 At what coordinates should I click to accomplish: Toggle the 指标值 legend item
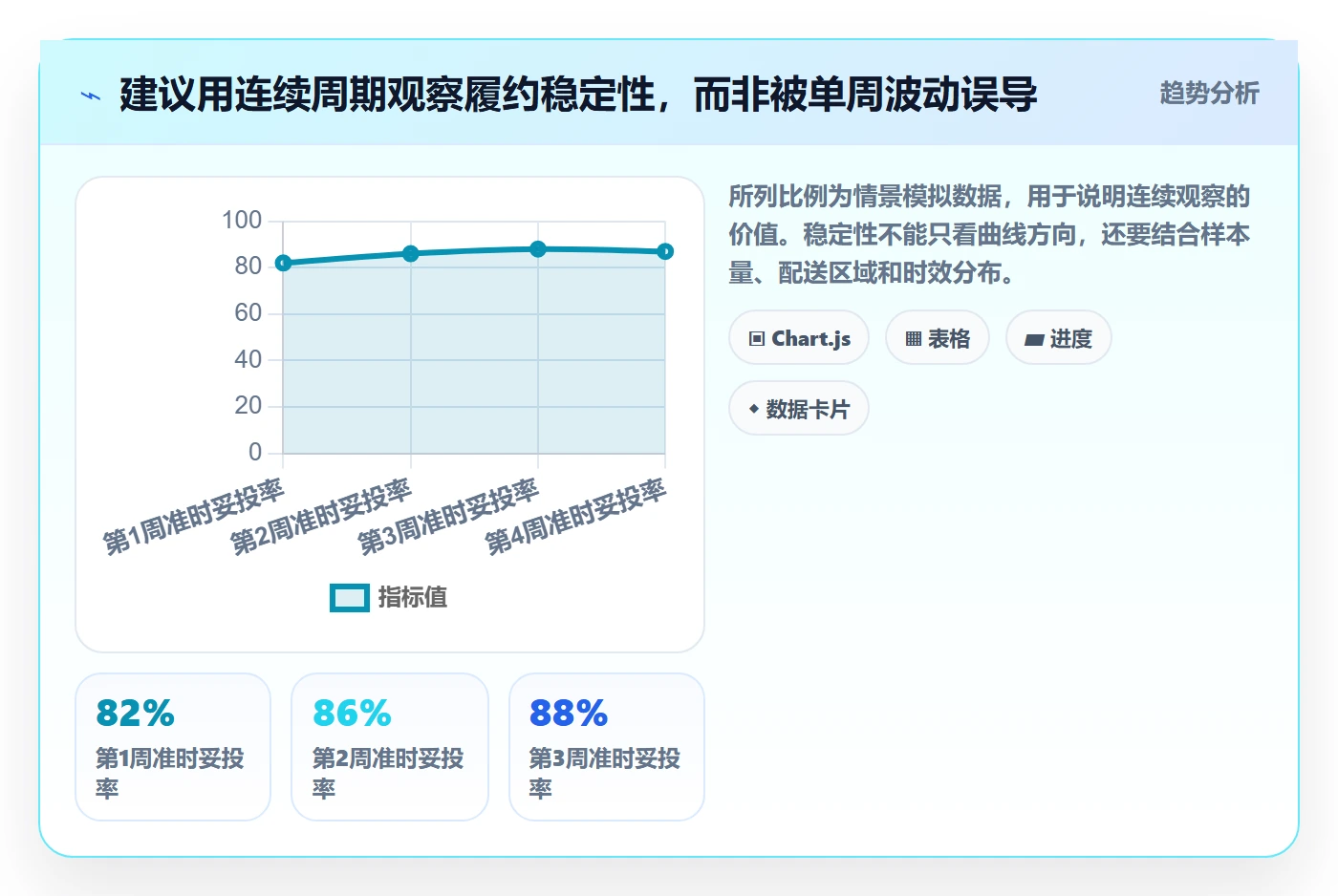pyautogui.click(x=389, y=597)
